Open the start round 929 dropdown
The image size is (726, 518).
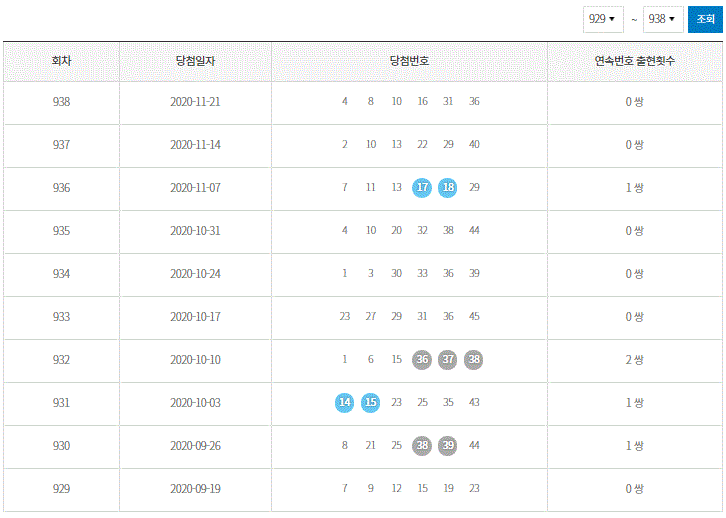[x=603, y=19]
